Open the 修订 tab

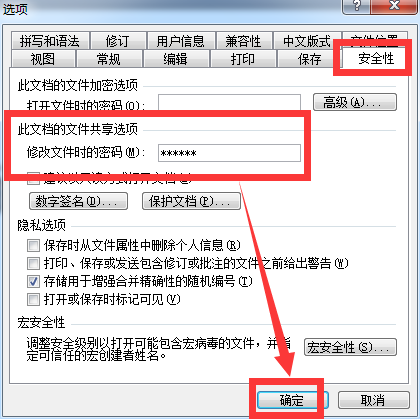(118, 41)
